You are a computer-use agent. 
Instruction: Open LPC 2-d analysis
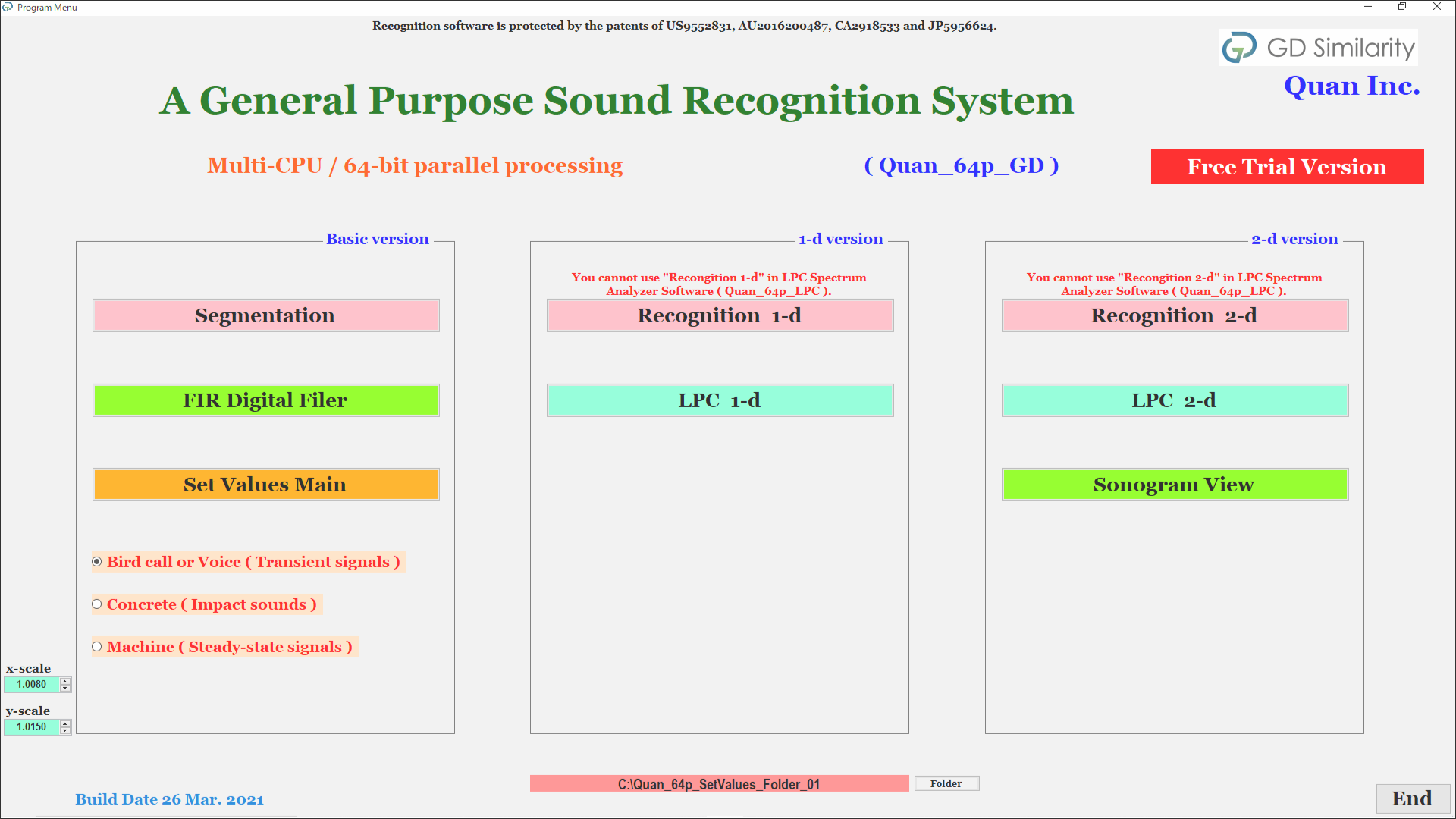tap(1174, 400)
